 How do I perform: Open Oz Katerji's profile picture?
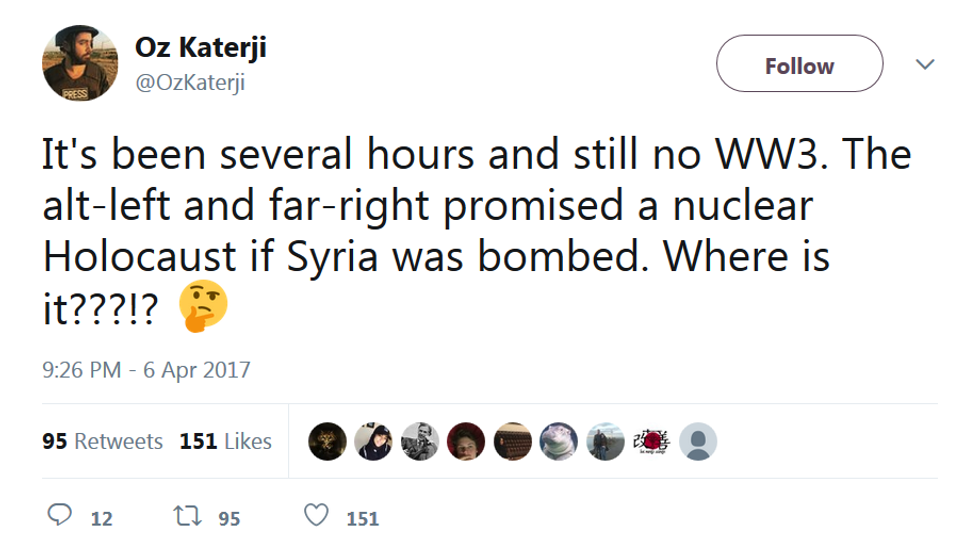[80, 65]
